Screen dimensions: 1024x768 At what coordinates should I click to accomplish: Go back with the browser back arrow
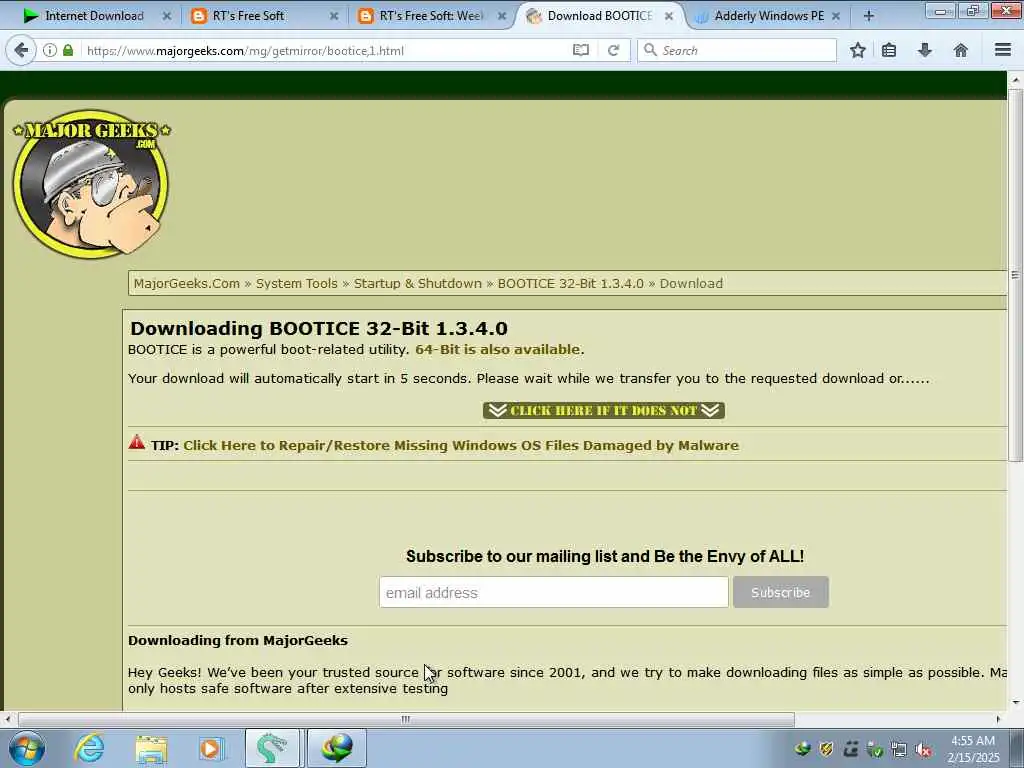click(x=21, y=50)
